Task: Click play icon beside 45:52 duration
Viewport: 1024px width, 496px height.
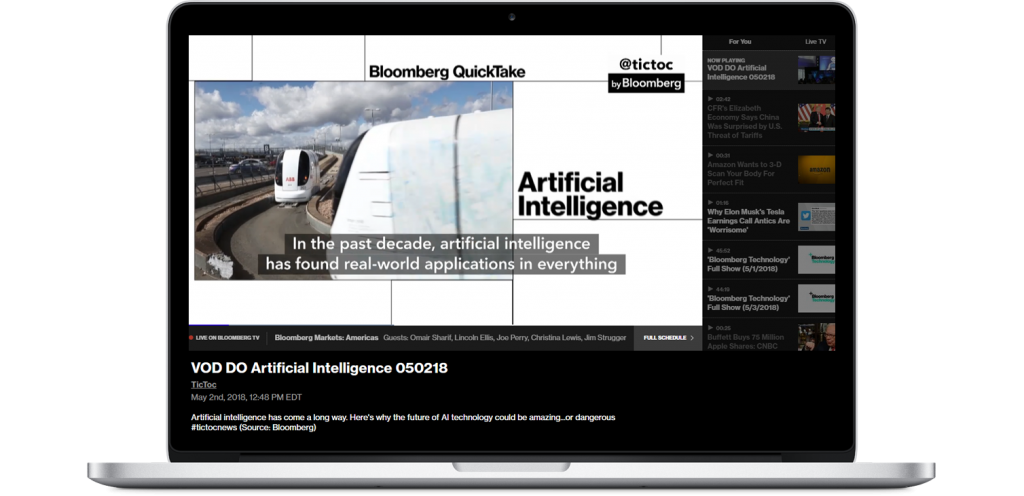Action: [x=711, y=251]
